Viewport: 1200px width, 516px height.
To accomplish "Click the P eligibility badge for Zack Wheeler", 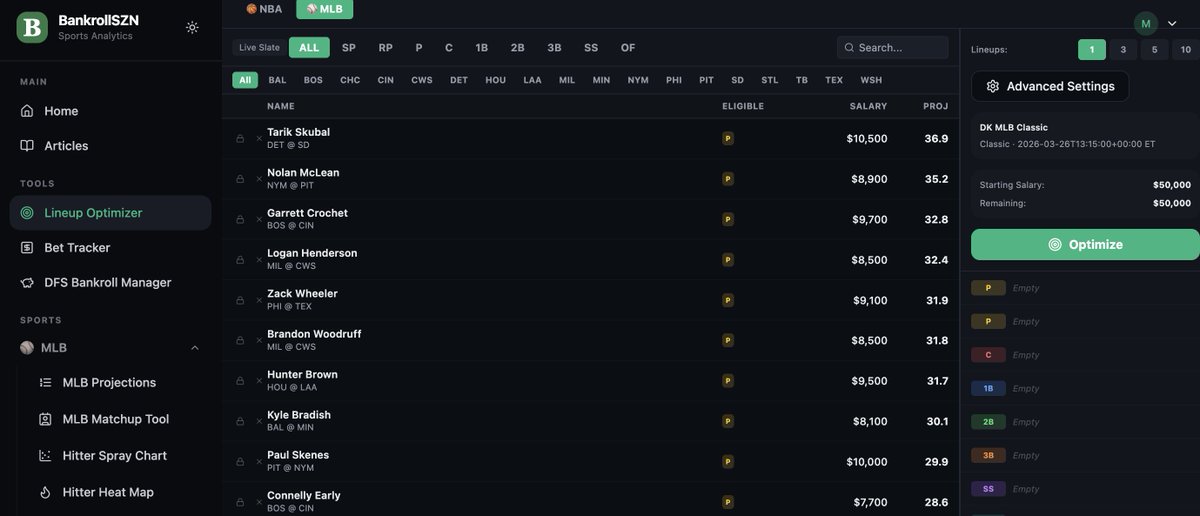I will tap(728, 300).
